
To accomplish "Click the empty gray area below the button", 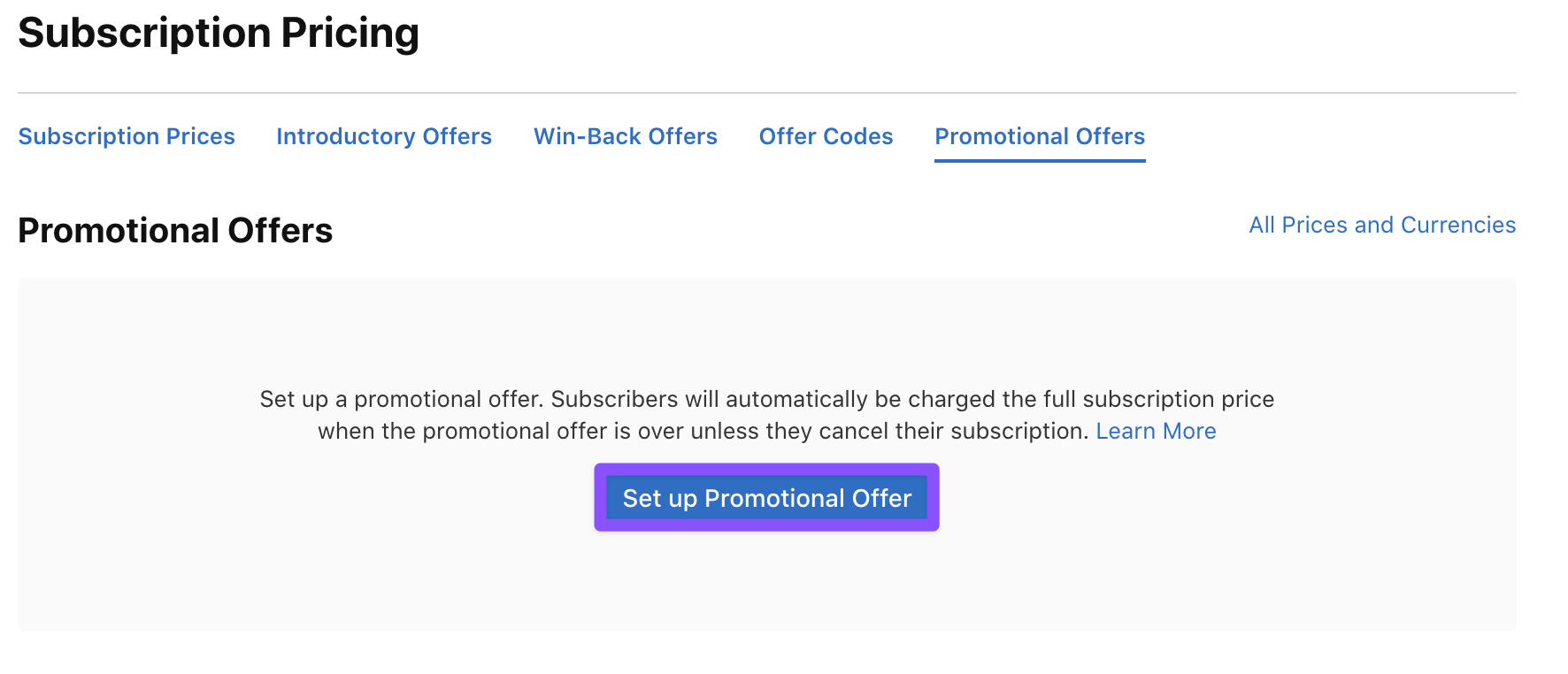I will 766,584.
